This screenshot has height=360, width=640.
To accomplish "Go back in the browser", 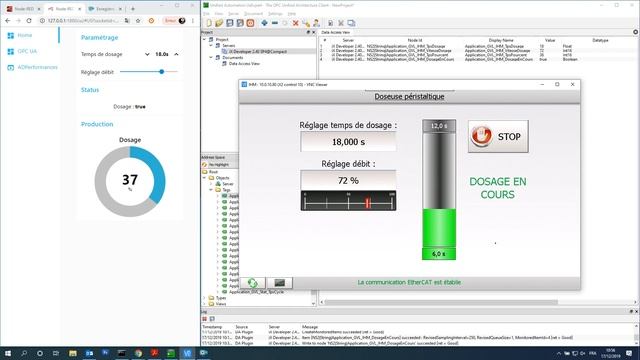I will point(8,20).
